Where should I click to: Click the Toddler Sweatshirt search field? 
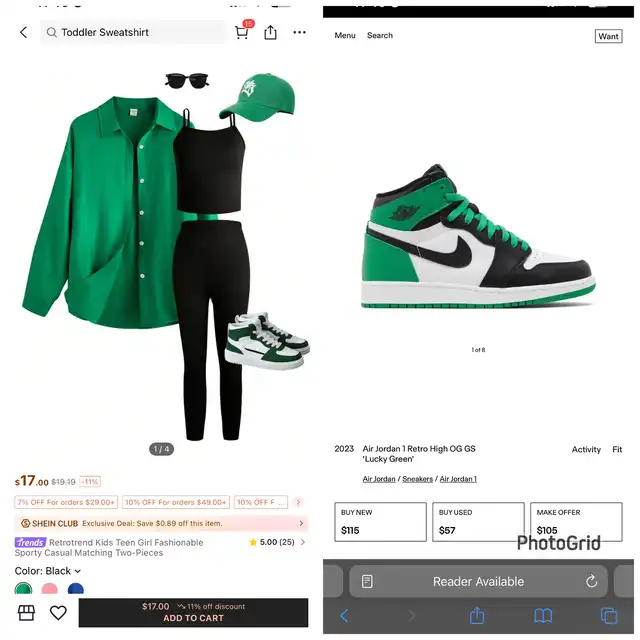pos(133,32)
